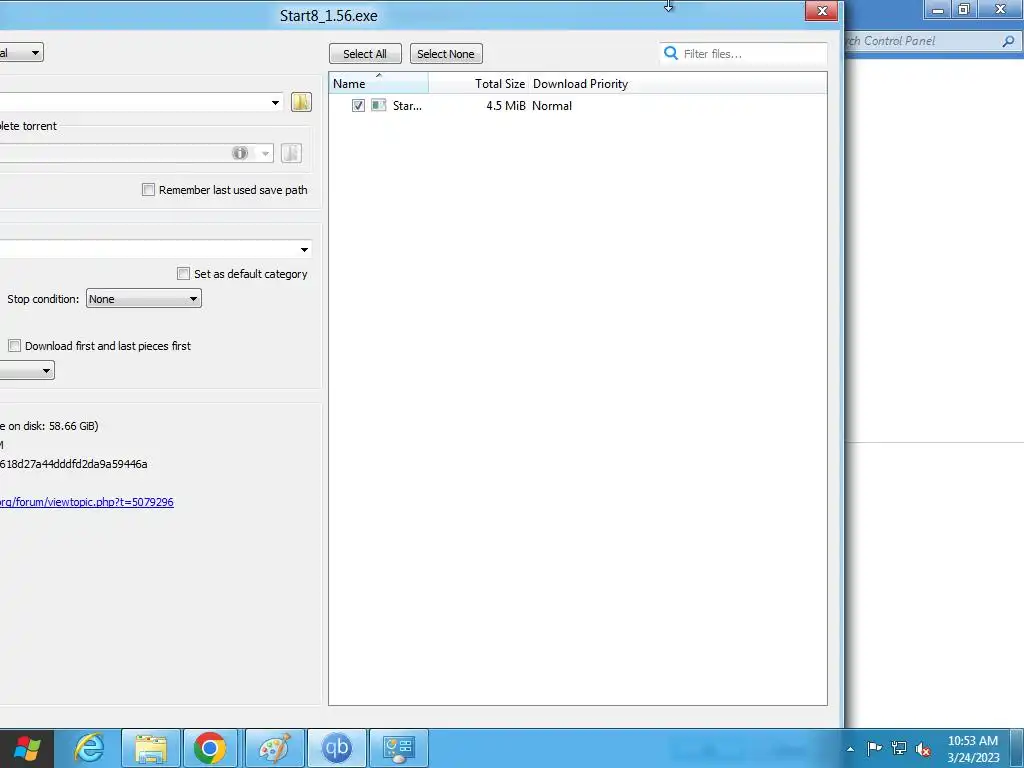Enable Remember last used save path
This screenshot has height=768, width=1024.
tap(148, 189)
